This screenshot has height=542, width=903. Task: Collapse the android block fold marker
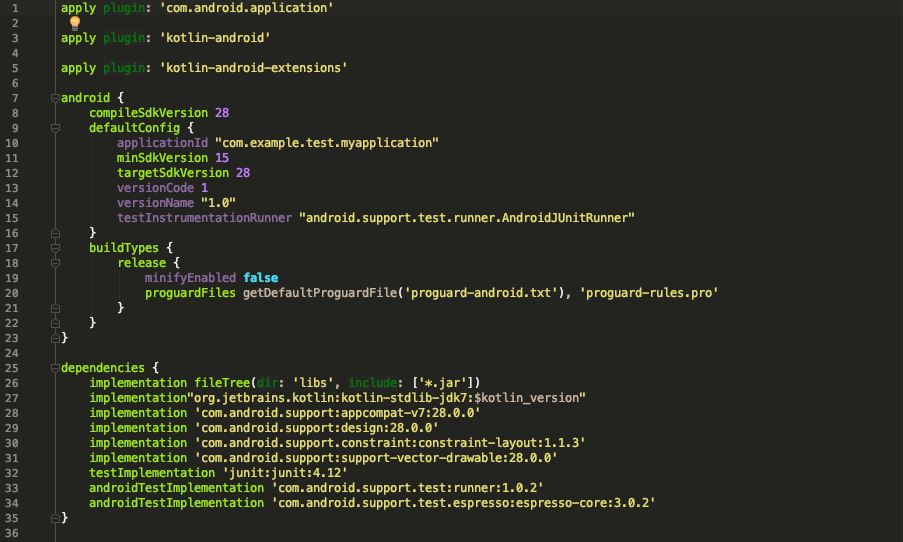pyautogui.click(x=55, y=98)
